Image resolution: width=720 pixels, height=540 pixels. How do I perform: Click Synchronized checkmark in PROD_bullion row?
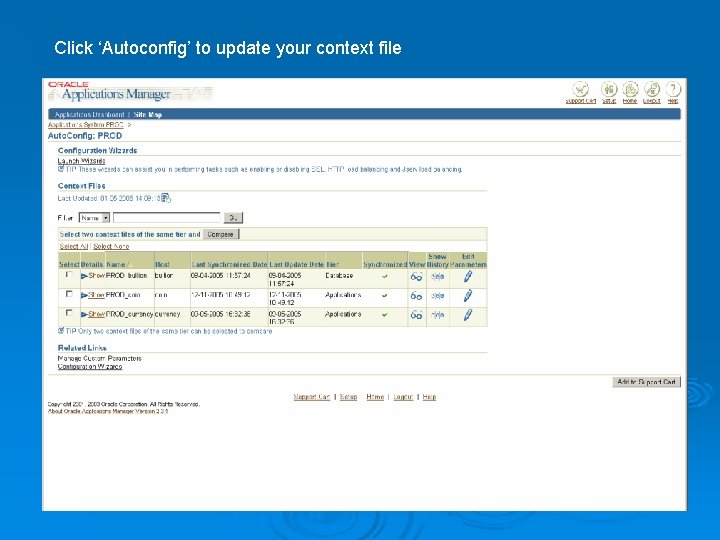tap(385, 276)
